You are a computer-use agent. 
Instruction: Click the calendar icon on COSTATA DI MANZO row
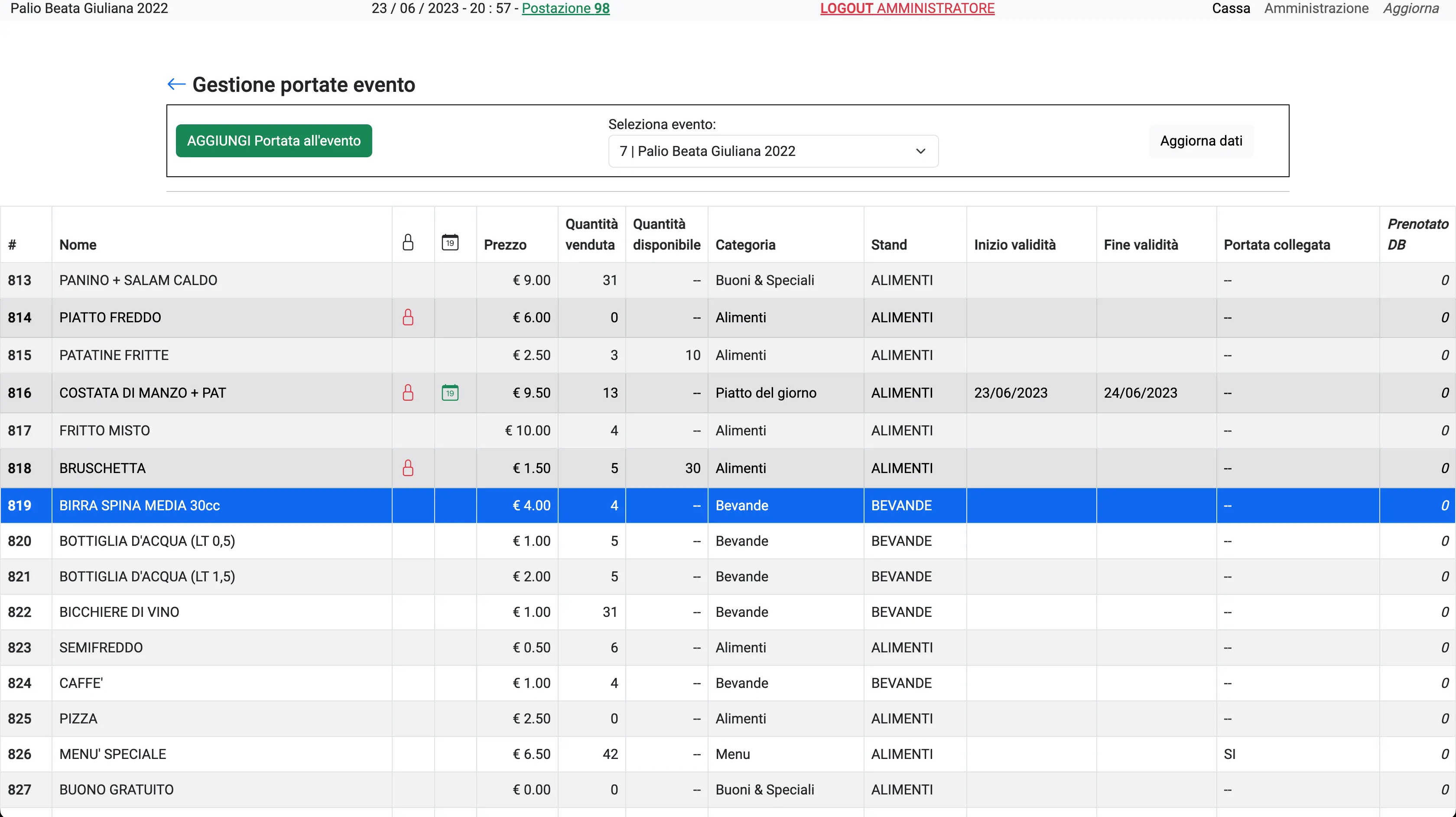click(451, 392)
